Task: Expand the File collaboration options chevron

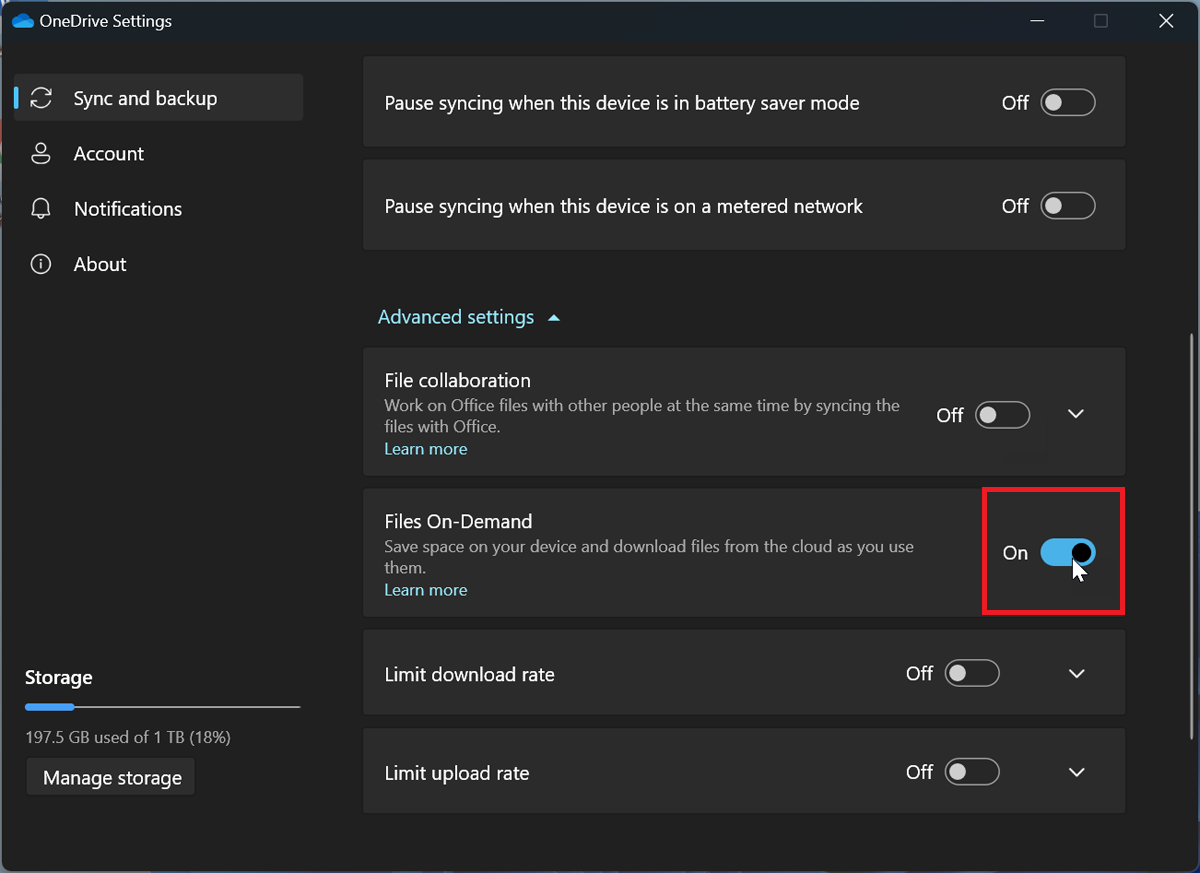Action: (1076, 413)
